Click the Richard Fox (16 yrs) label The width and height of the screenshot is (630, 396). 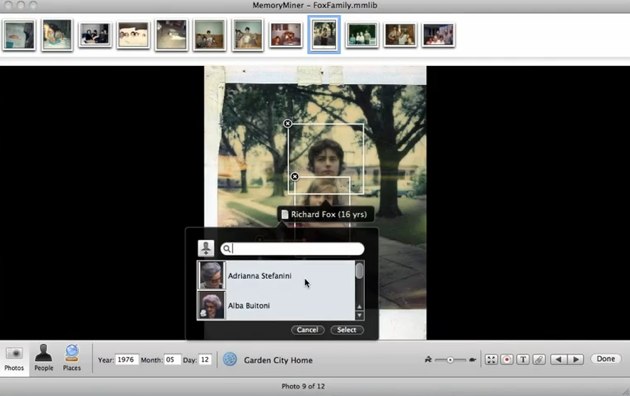tap(325, 214)
